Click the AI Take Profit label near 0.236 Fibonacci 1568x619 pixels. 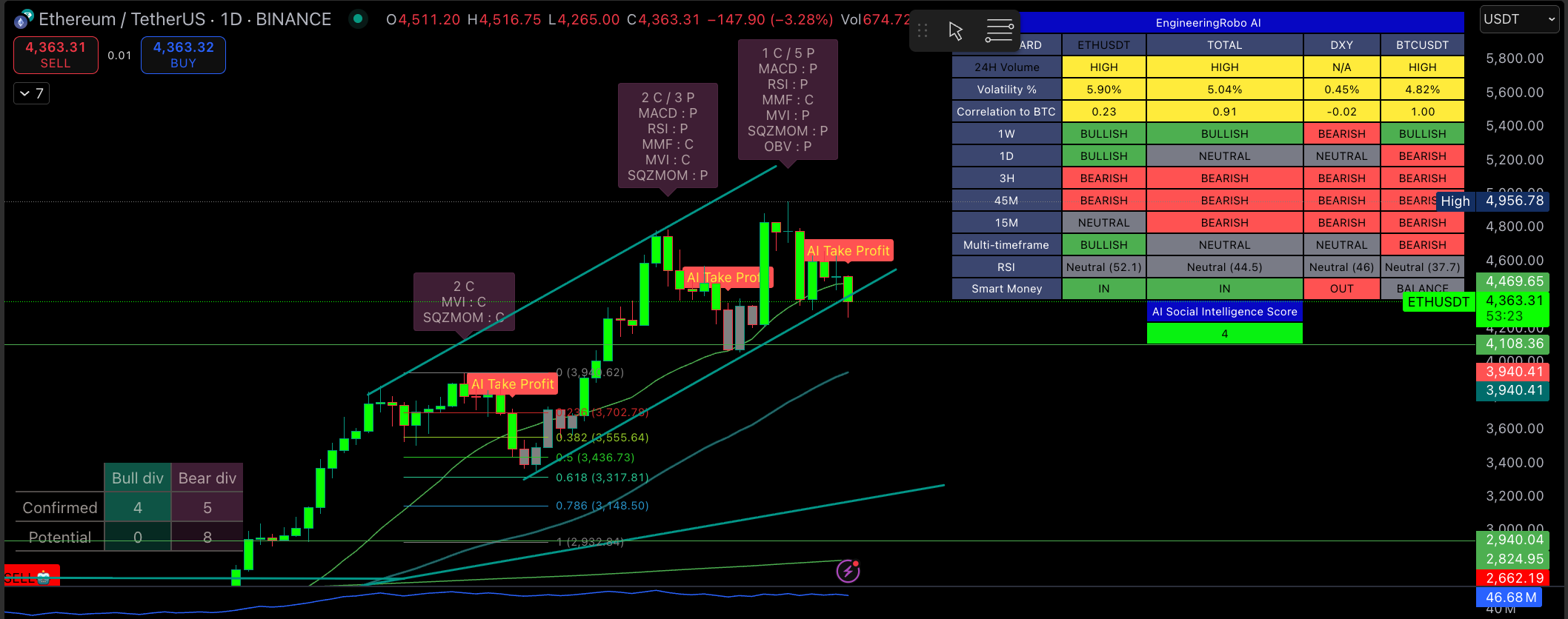click(x=513, y=384)
